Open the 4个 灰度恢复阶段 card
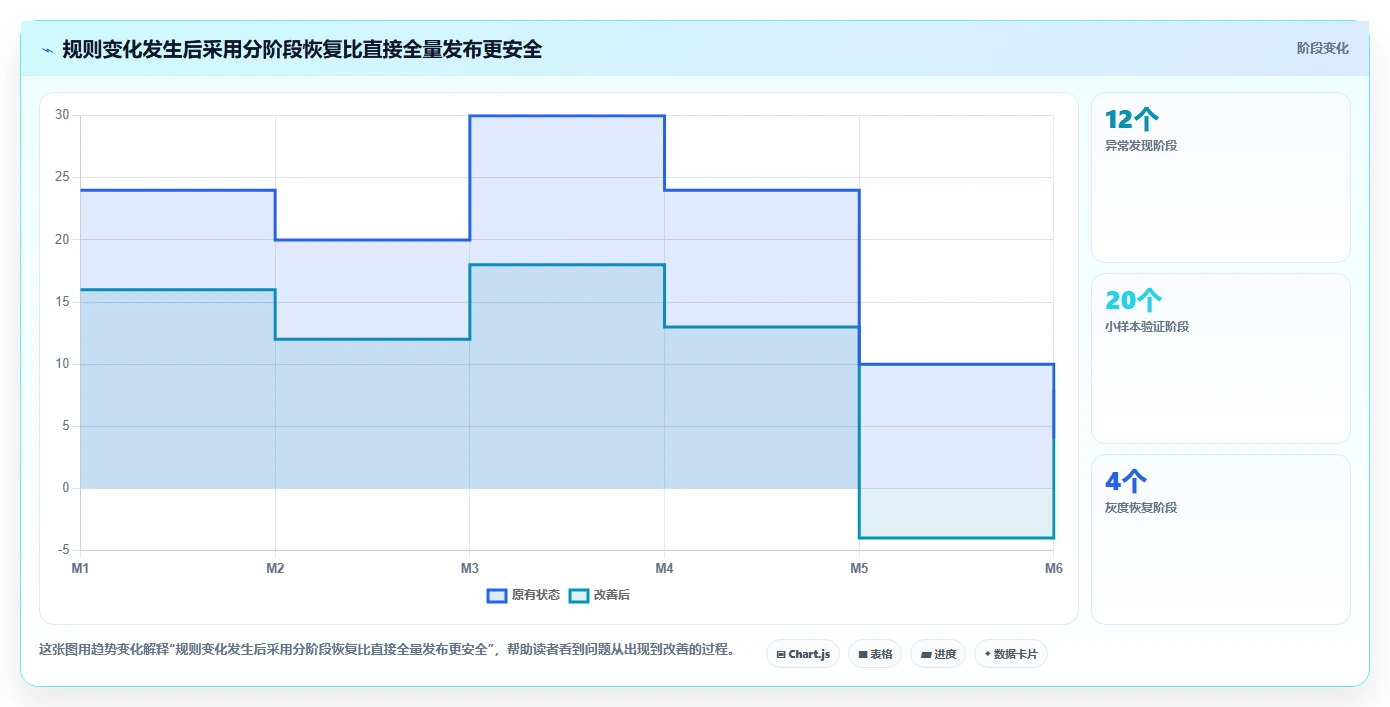 pyautogui.click(x=1221, y=539)
